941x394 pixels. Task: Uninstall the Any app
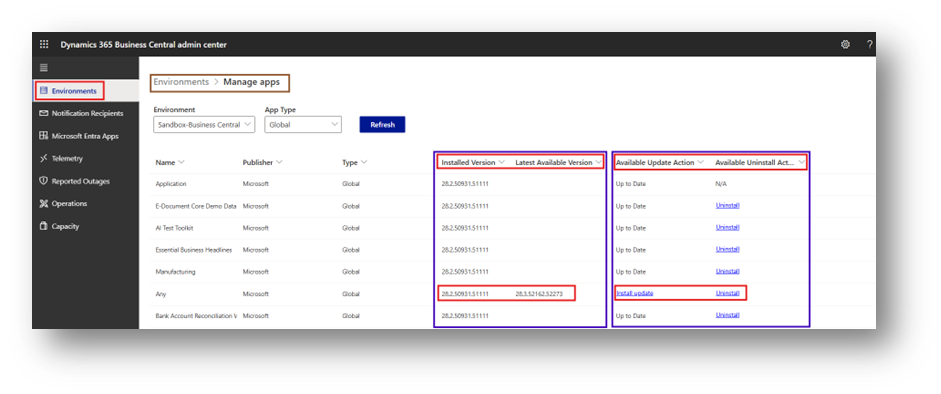727,293
